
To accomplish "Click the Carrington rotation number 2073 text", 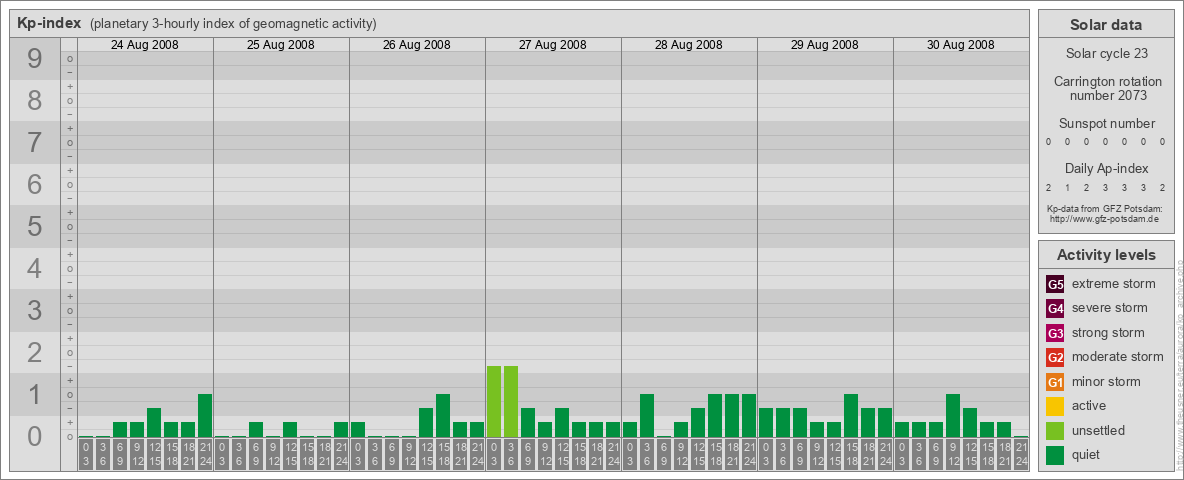I will pyautogui.click(x=1108, y=88).
